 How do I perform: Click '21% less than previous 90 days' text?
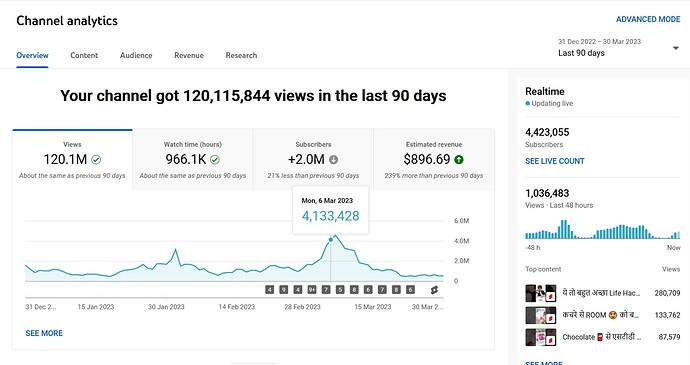click(x=313, y=175)
